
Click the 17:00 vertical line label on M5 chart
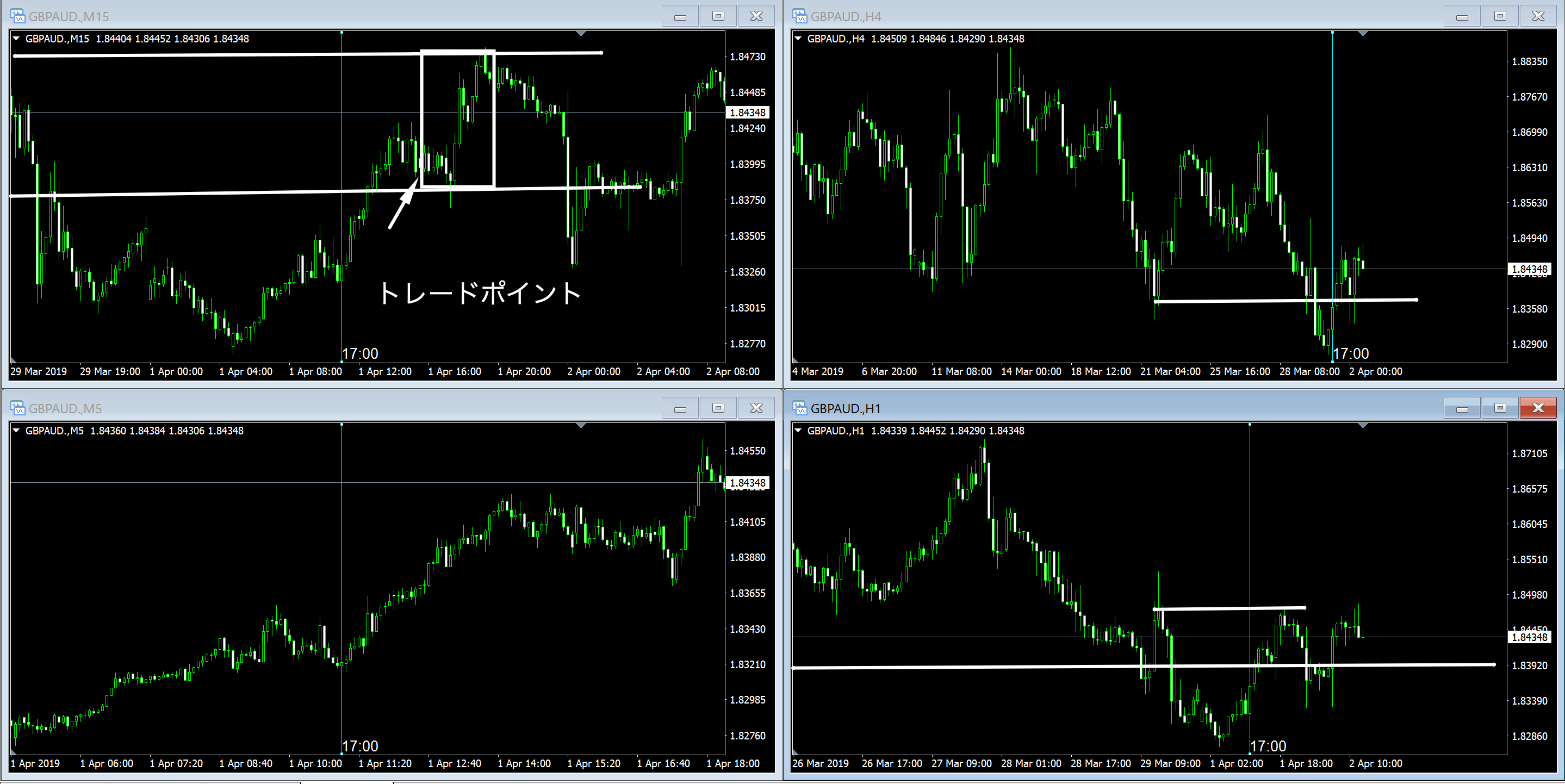pyautogui.click(x=361, y=746)
